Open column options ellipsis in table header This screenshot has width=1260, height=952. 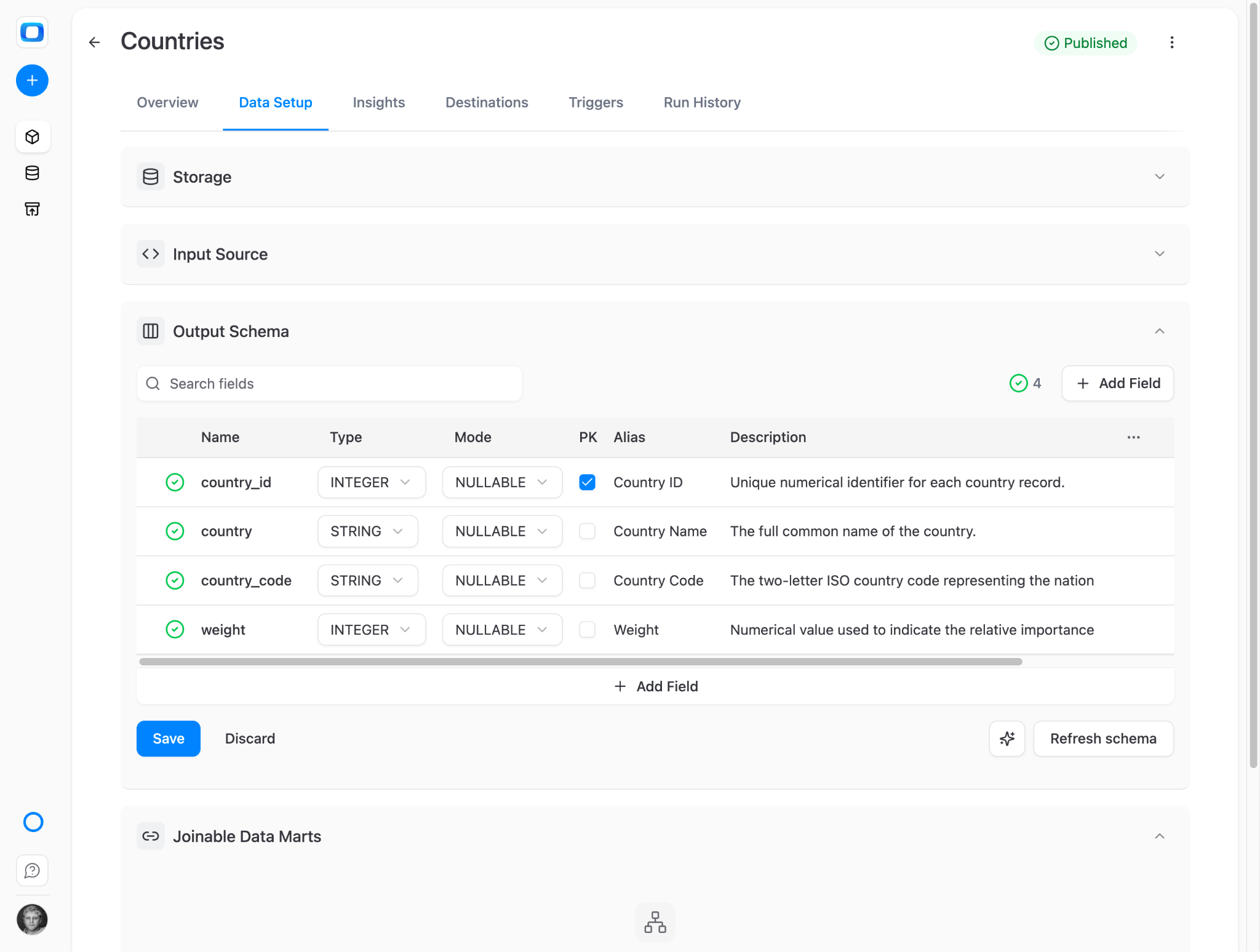[1134, 437]
